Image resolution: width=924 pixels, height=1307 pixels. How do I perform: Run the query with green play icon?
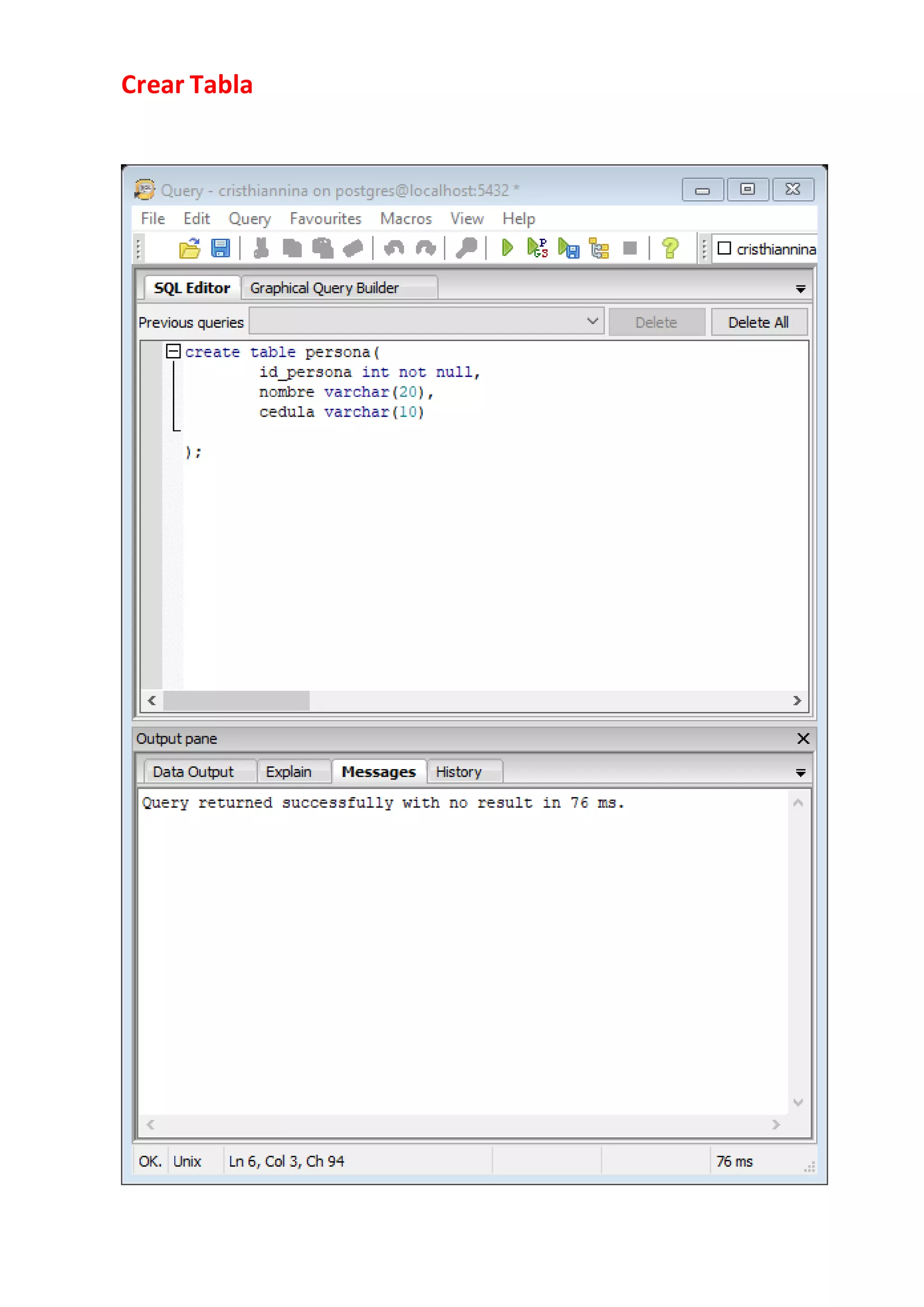(x=507, y=248)
